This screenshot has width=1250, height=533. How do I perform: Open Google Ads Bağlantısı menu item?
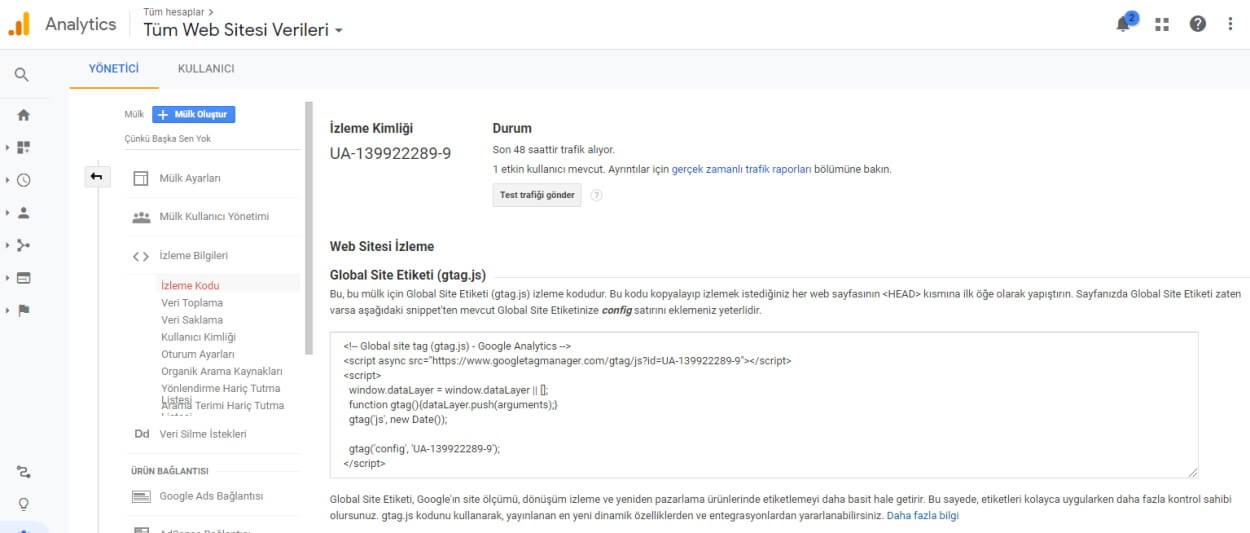click(x=212, y=496)
